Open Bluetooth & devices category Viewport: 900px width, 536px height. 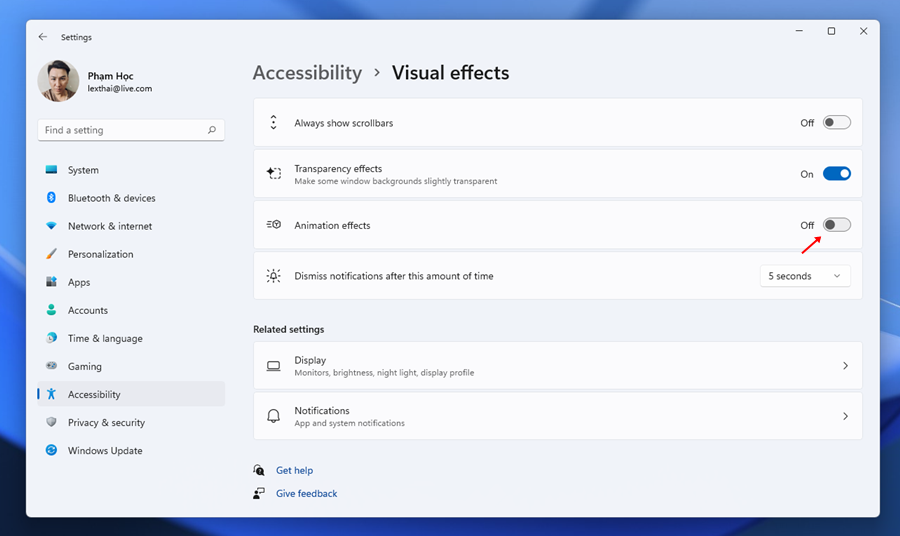tap(131, 198)
